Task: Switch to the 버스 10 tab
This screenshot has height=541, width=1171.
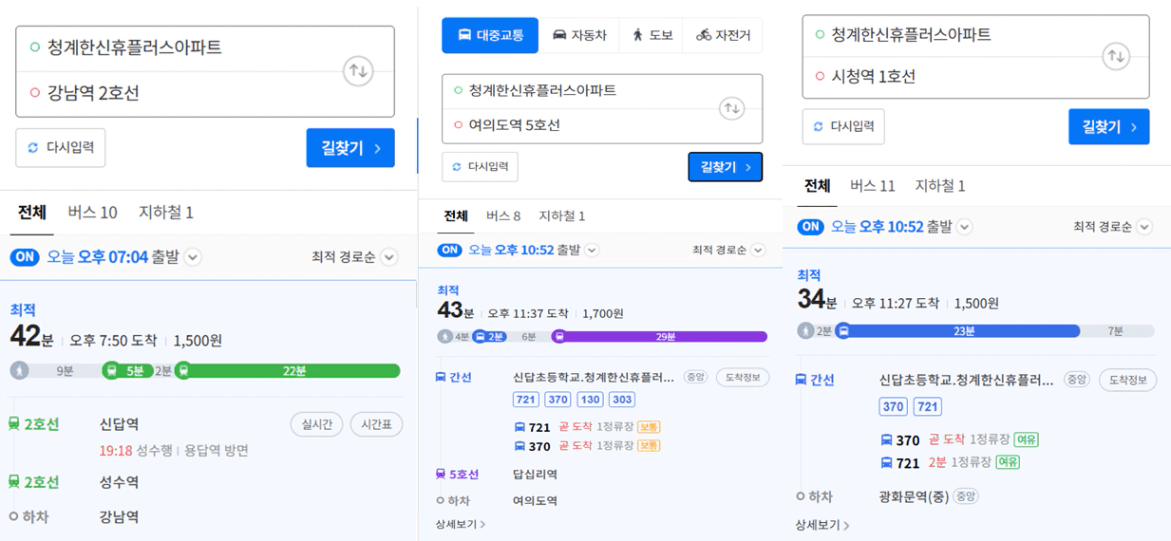Action: pyautogui.click(x=93, y=212)
